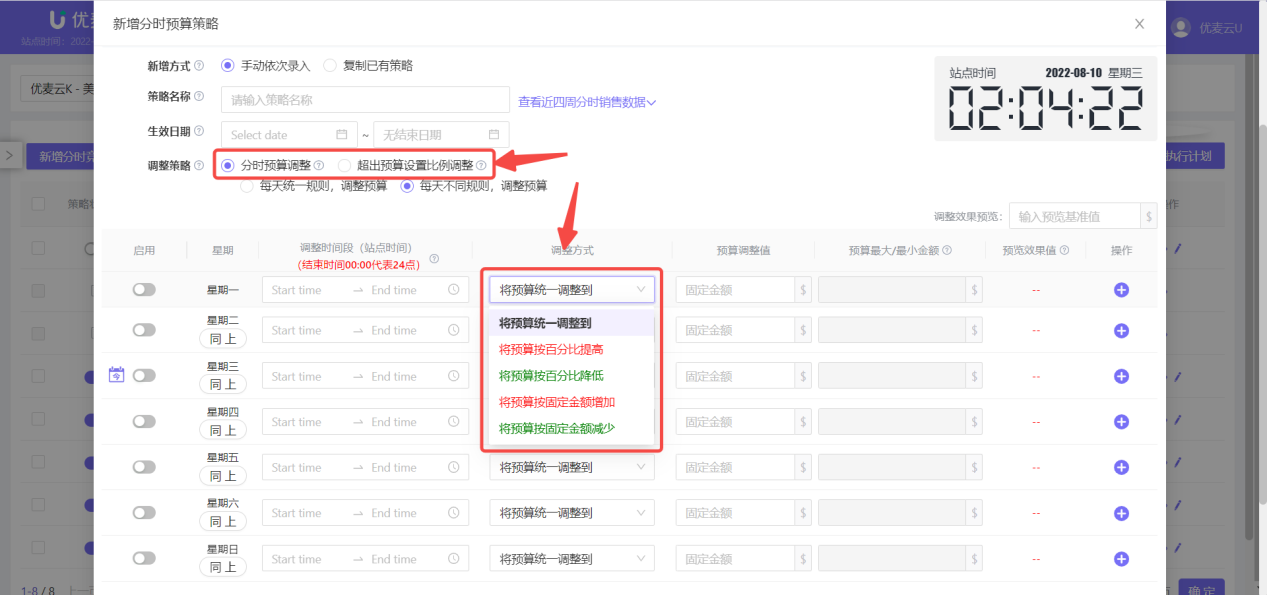This screenshot has width=1267, height=595.
Task: Select the 复制已有策略 radio option
Action: (x=333, y=66)
